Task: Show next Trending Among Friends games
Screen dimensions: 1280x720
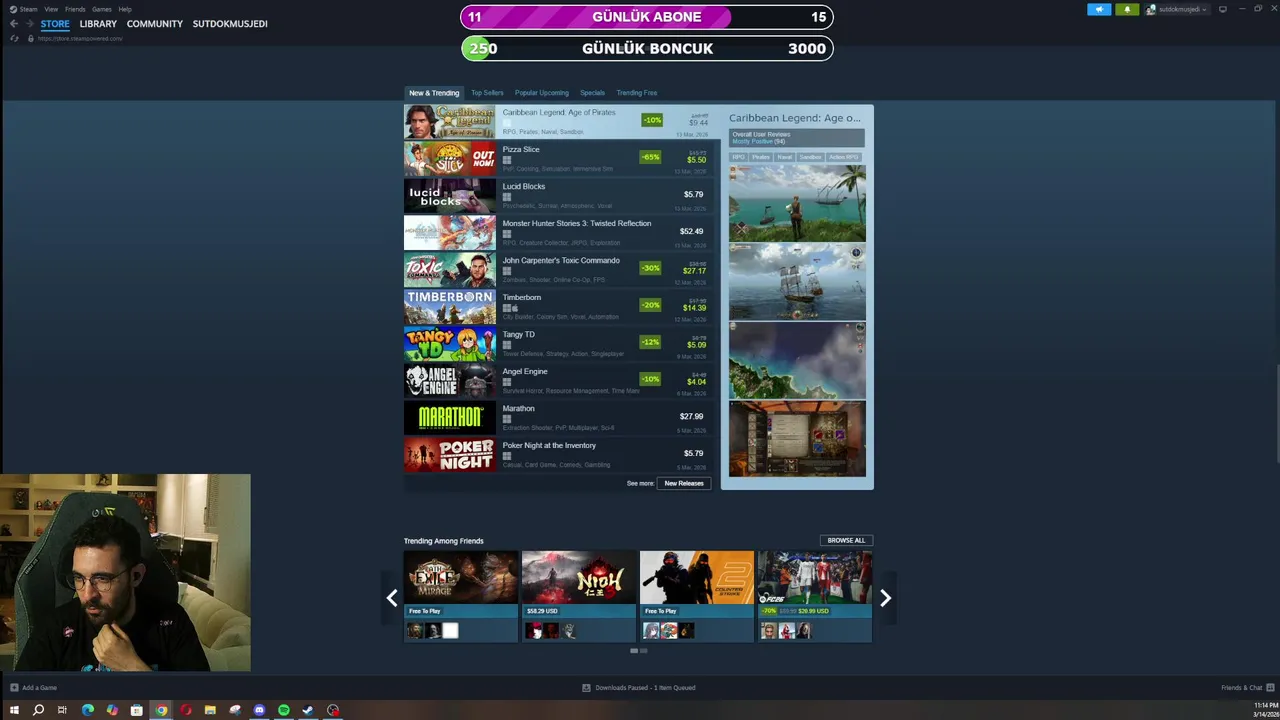Action: pyautogui.click(x=885, y=598)
